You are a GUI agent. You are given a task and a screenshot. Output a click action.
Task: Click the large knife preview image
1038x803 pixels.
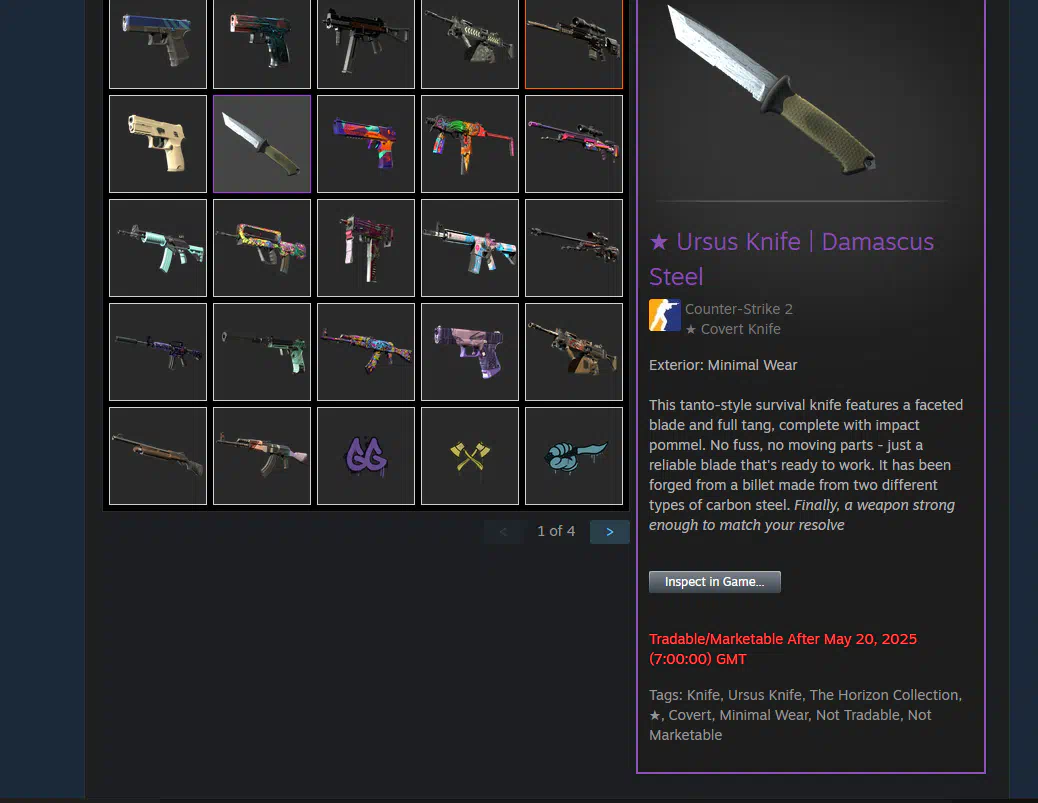(772, 89)
